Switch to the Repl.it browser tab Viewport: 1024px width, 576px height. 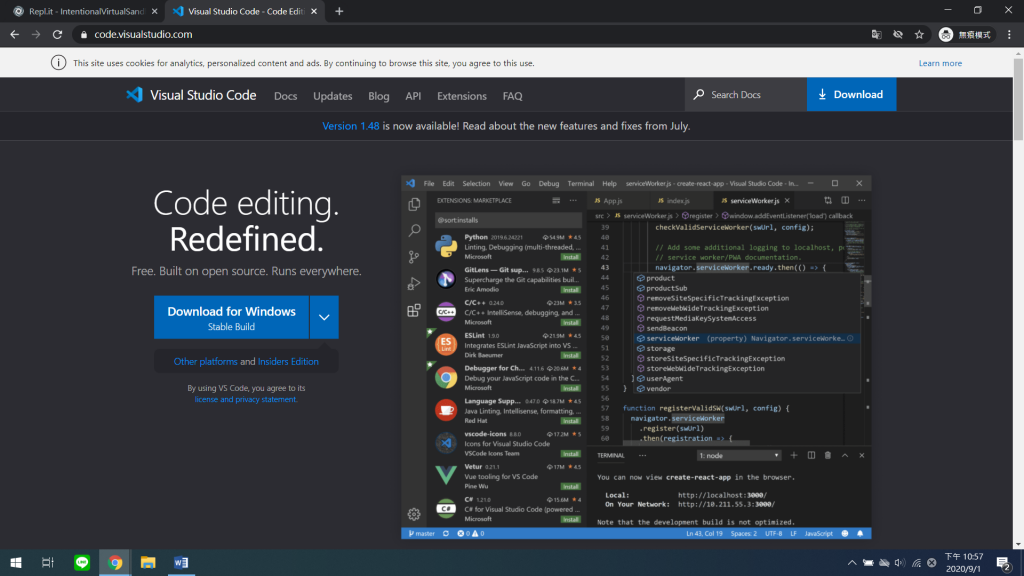click(x=85, y=11)
